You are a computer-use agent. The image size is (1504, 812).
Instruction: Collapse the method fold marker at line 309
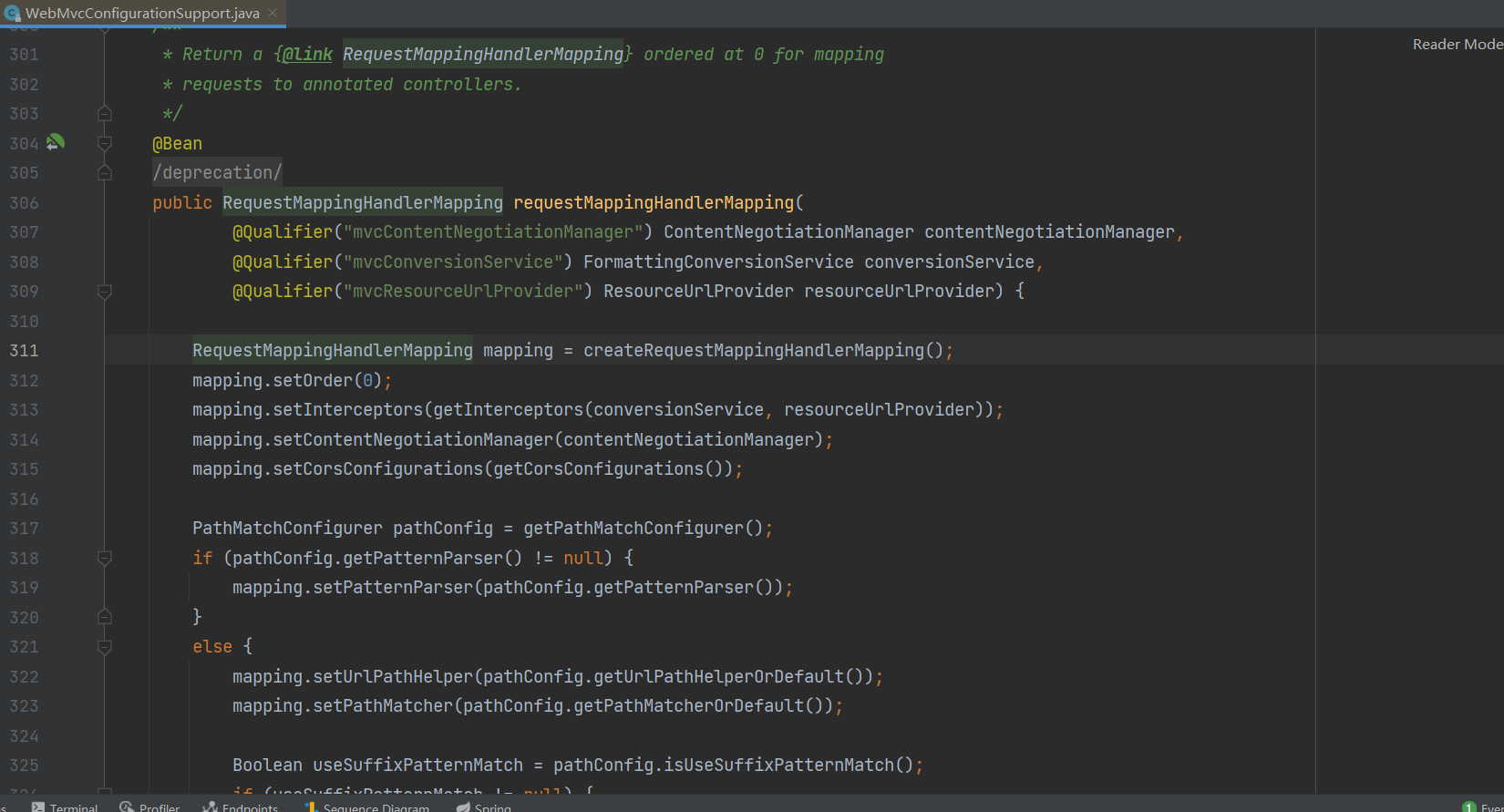[105, 292]
